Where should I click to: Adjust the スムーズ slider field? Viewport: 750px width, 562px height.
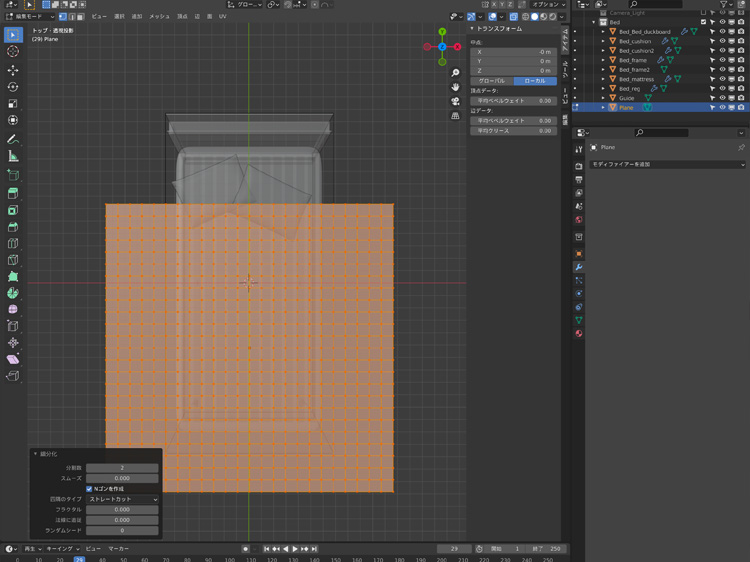[x=122, y=478]
